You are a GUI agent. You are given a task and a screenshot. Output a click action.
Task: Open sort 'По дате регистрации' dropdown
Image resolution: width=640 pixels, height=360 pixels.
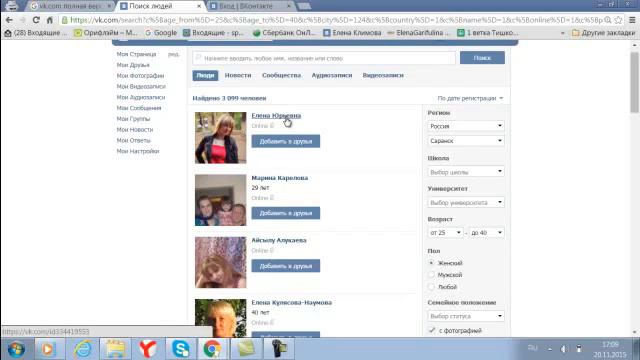click(470, 98)
